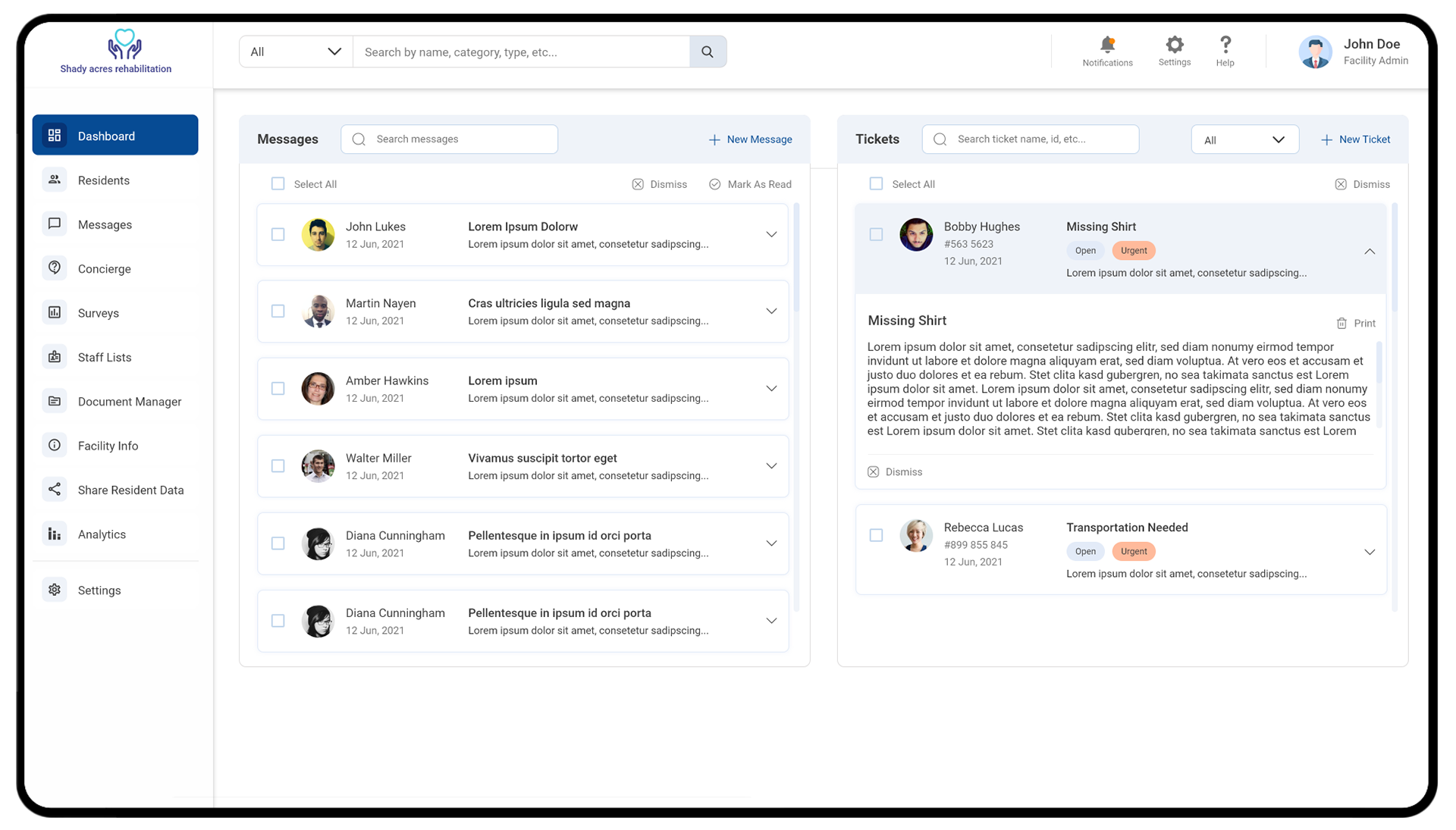Click Rebecca Lucas avatar photo
The width and height of the screenshot is (1456, 830).
[916, 535]
